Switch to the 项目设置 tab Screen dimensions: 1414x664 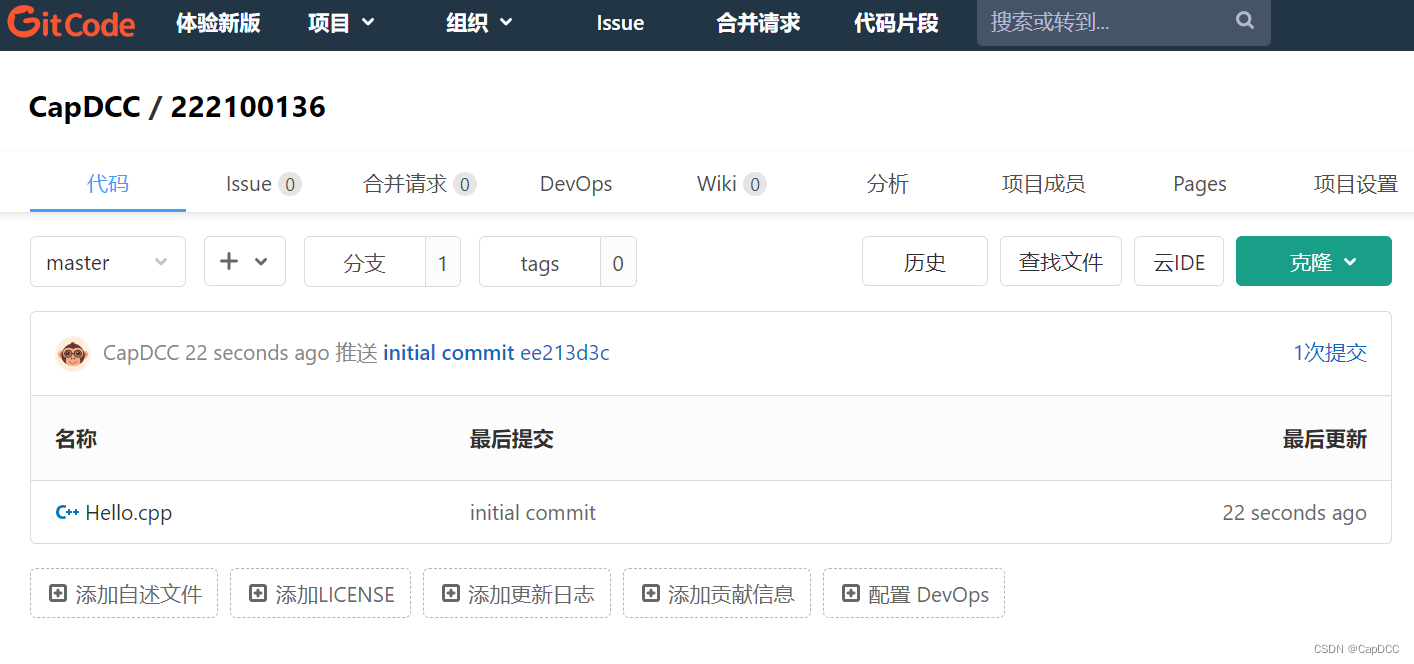[1356, 184]
